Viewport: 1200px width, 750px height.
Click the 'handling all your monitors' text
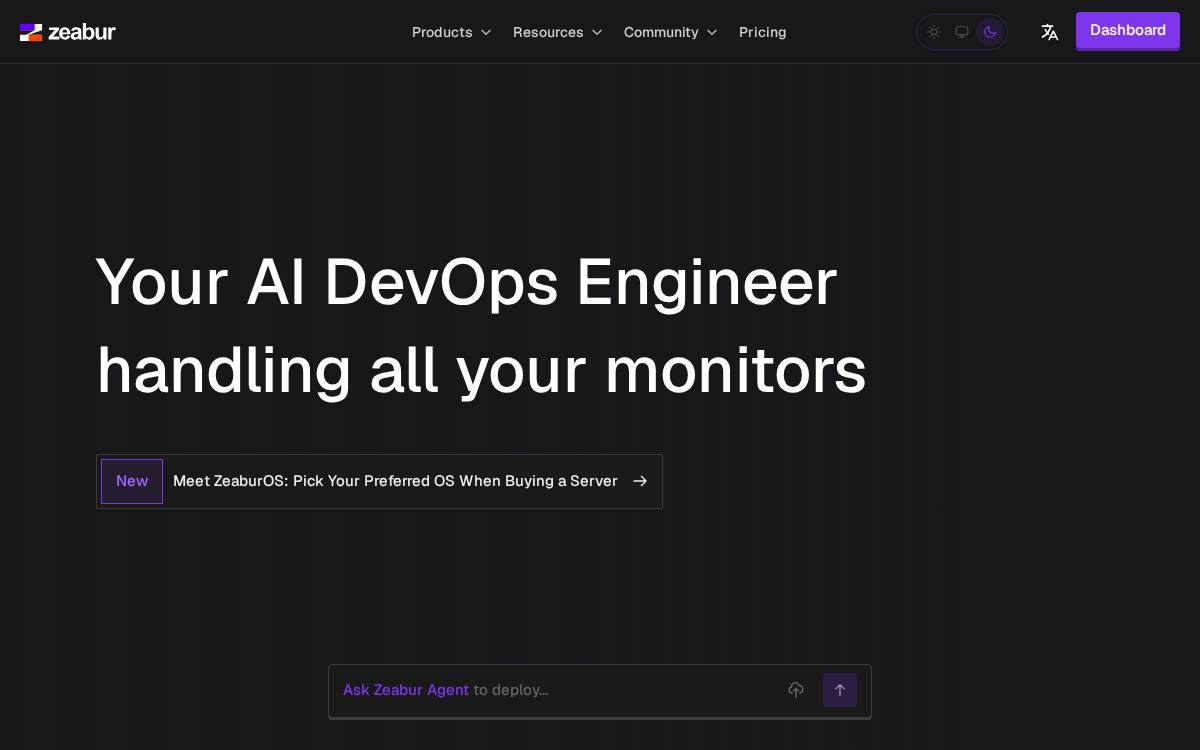pyautogui.click(x=481, y=370)
